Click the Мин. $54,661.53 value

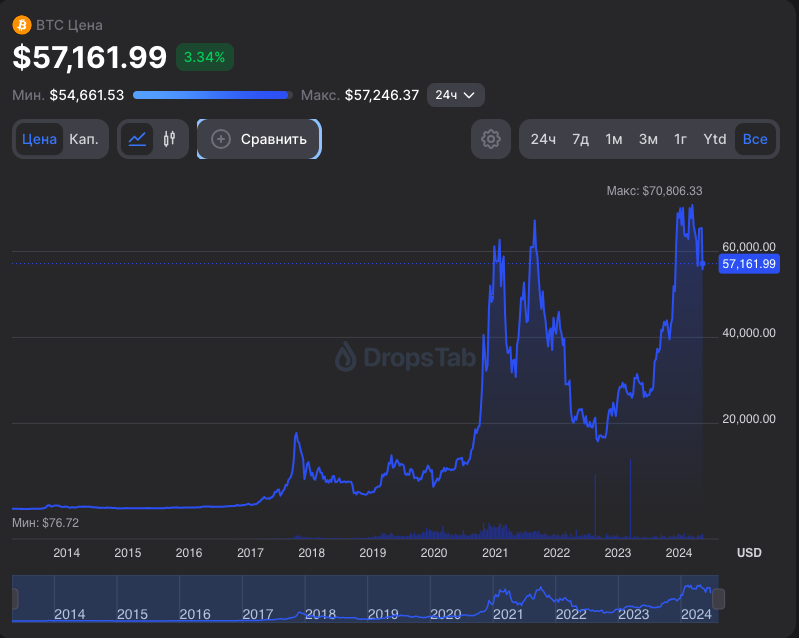[x=68, y=95]
